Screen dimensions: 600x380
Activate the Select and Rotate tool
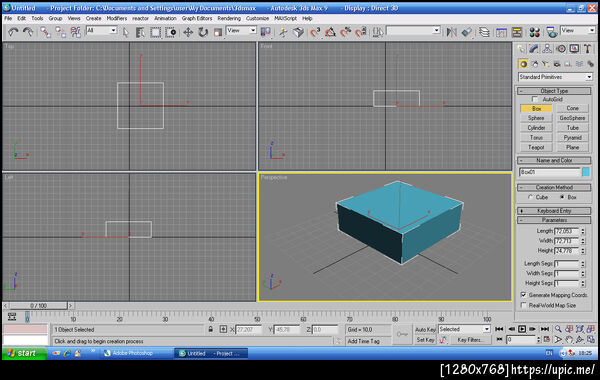click(203, 33)
